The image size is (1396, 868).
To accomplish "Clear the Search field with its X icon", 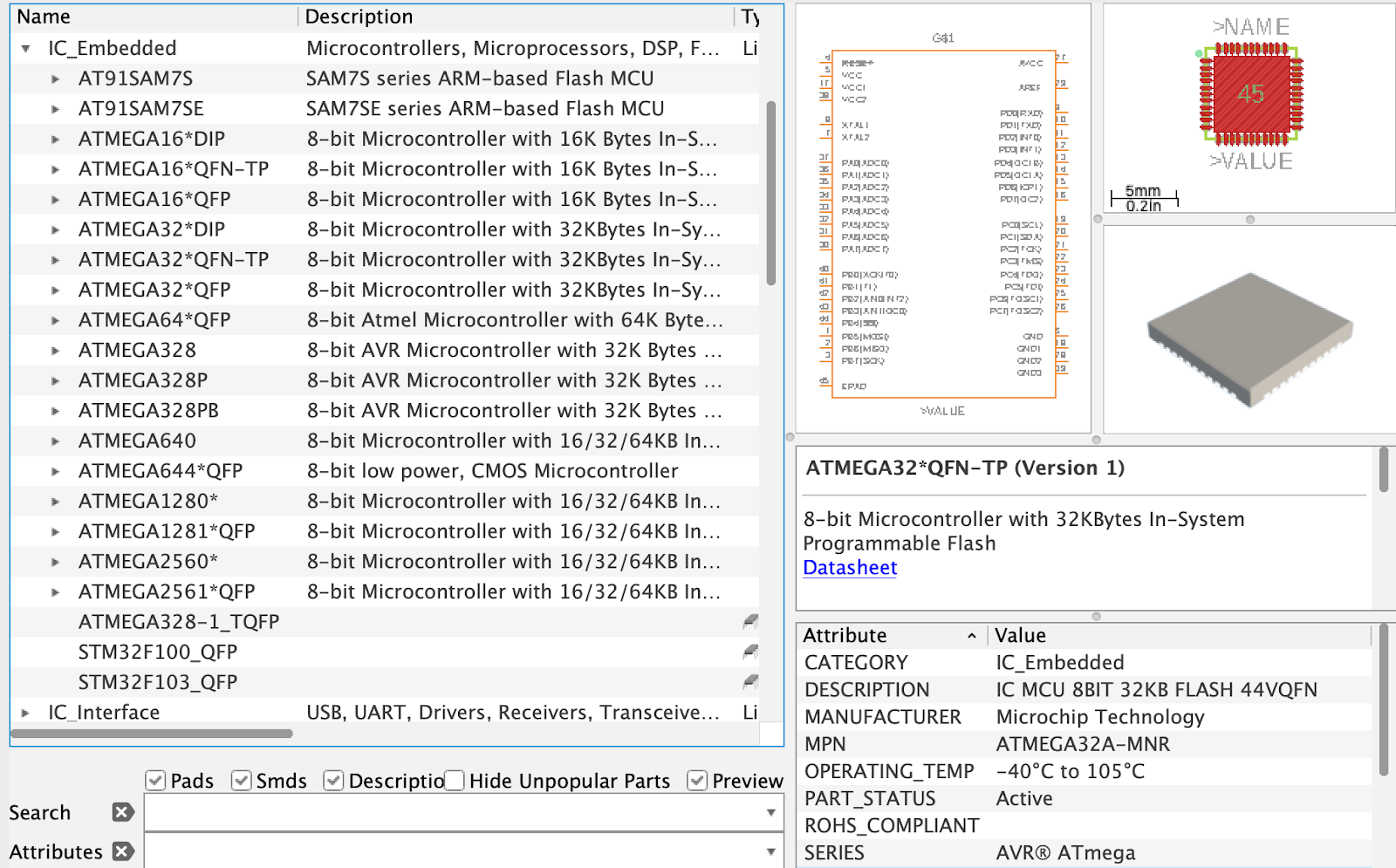I will pyautogui.click(x=123, y=812).
